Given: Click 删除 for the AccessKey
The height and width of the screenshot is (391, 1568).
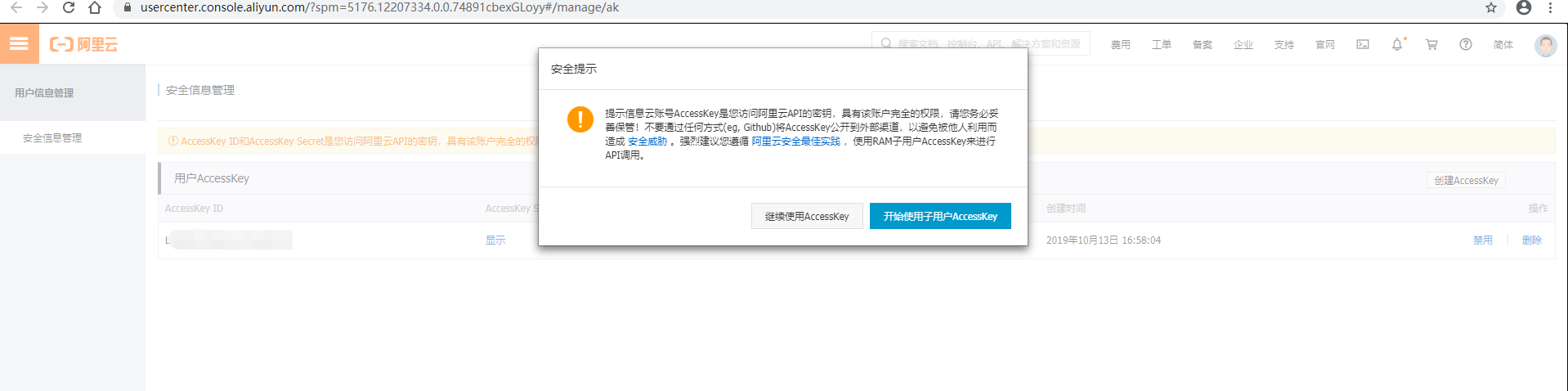Looking at the screenshot, I should [x=1532, y=240].
